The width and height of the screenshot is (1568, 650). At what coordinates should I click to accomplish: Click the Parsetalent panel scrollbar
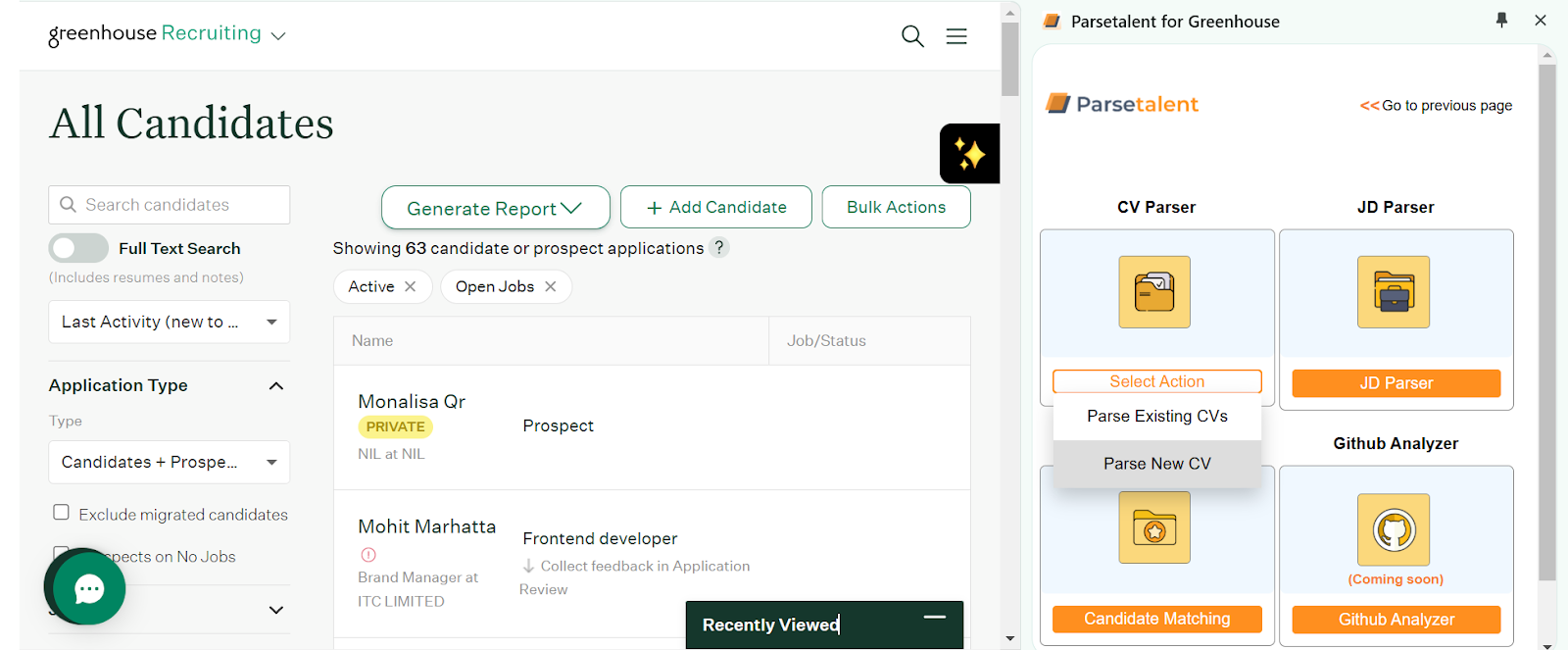1547,324
